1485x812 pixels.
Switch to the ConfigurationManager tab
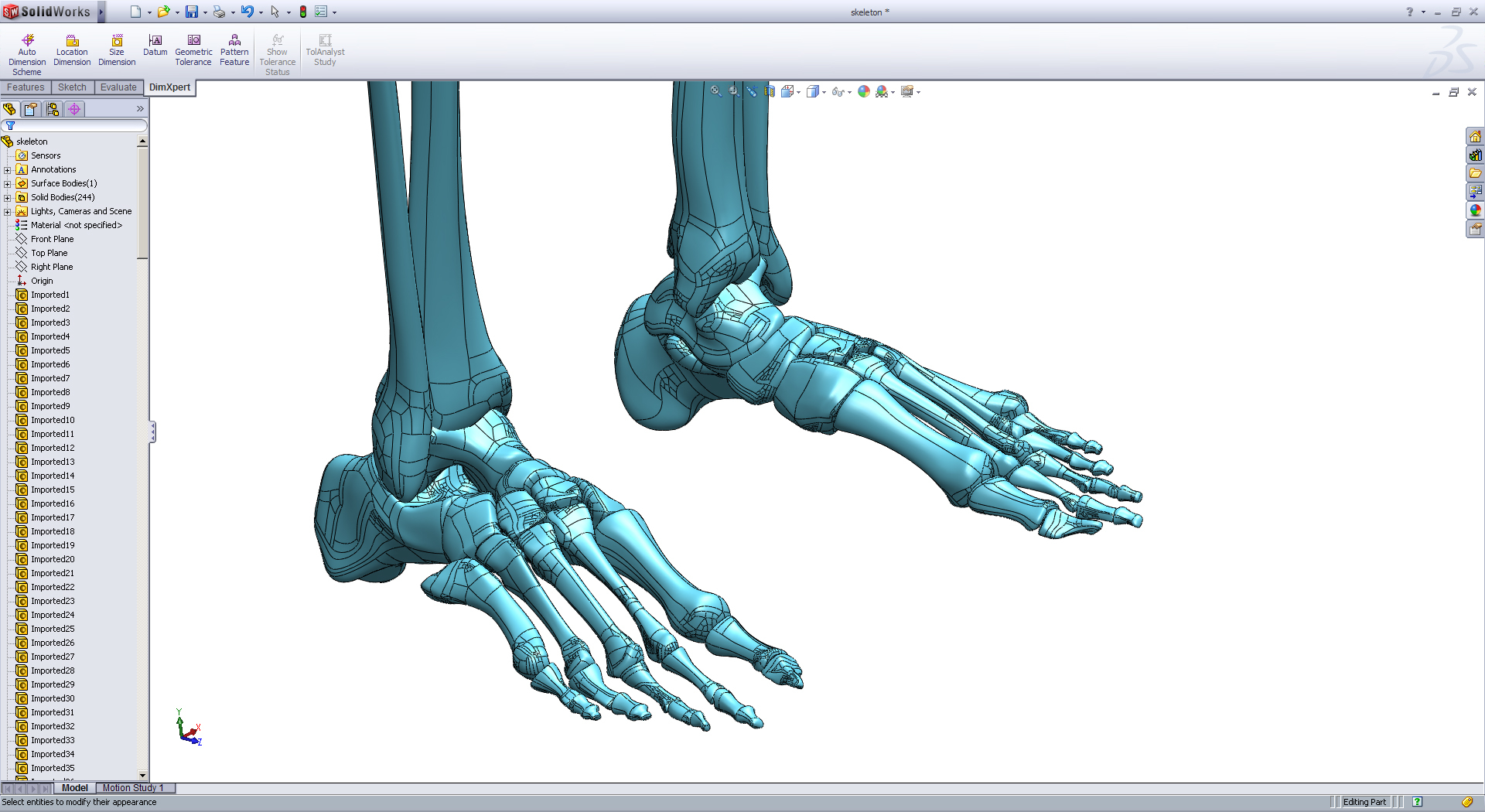[x=53, y=109]
